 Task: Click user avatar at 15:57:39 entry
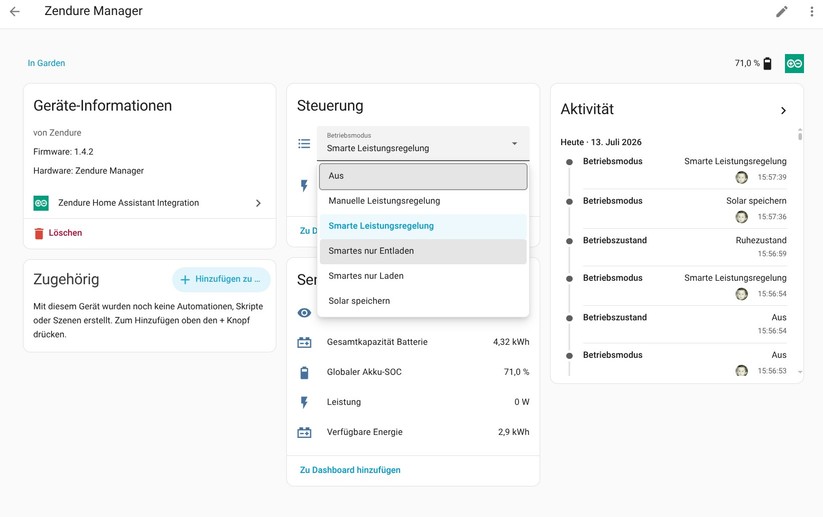pos(741,177)
